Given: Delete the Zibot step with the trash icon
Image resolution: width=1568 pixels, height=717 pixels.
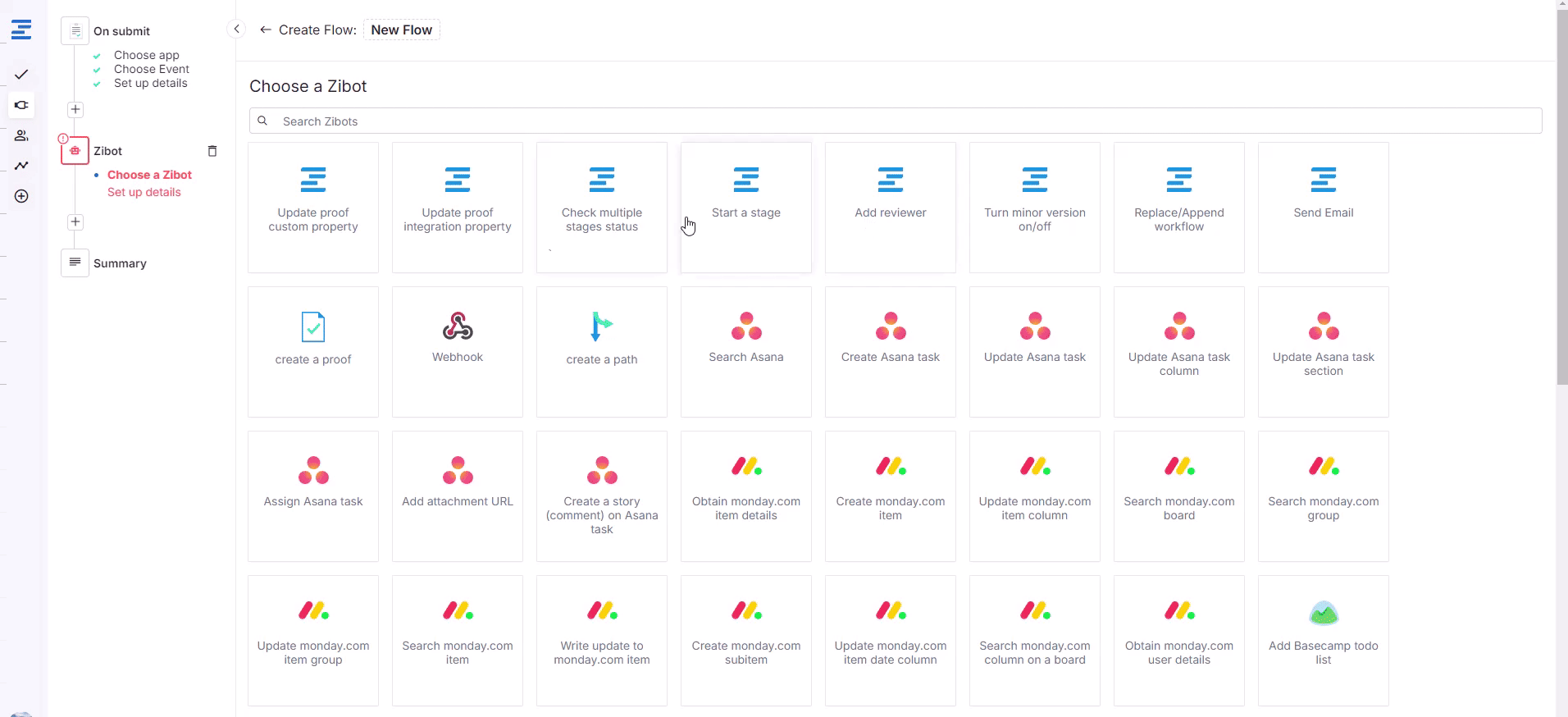Looking at the screenshot, I should tap(212, 151).
